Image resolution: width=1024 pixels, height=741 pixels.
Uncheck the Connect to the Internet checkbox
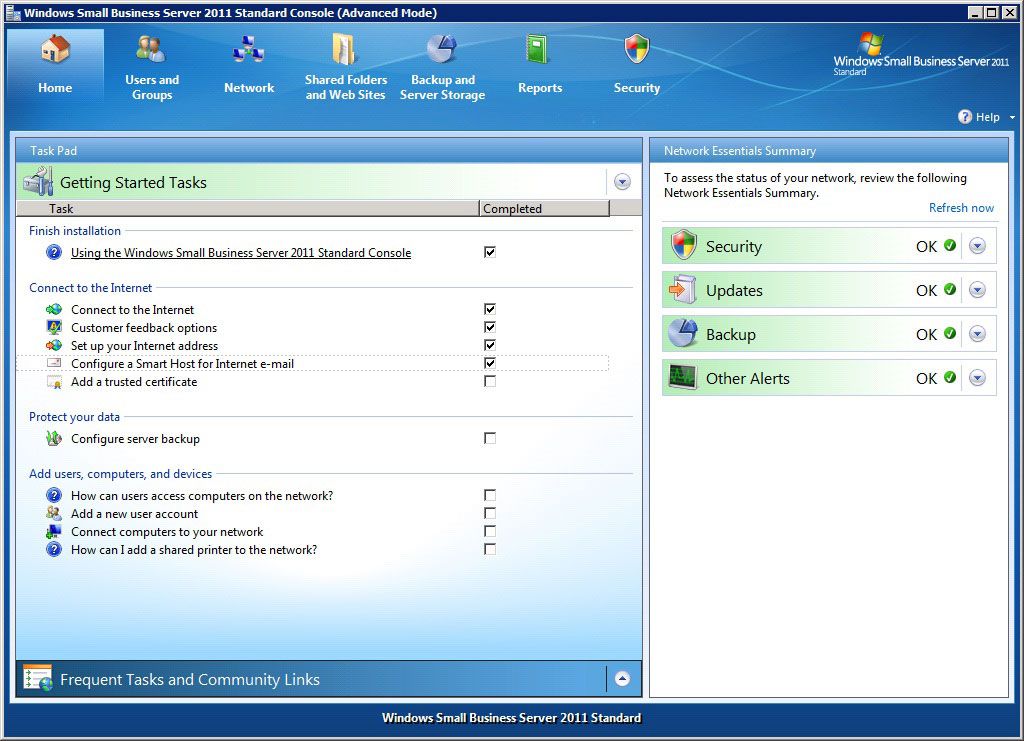point(490,309)
